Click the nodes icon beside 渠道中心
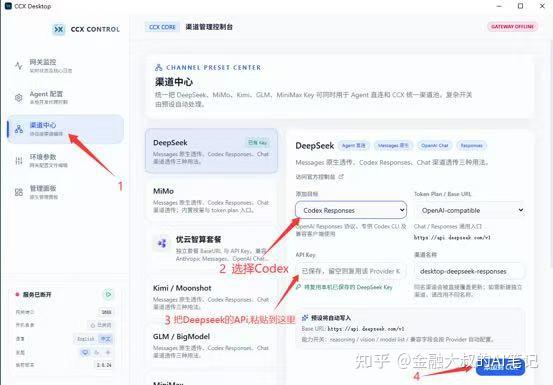553x385 pixels. 19,129
